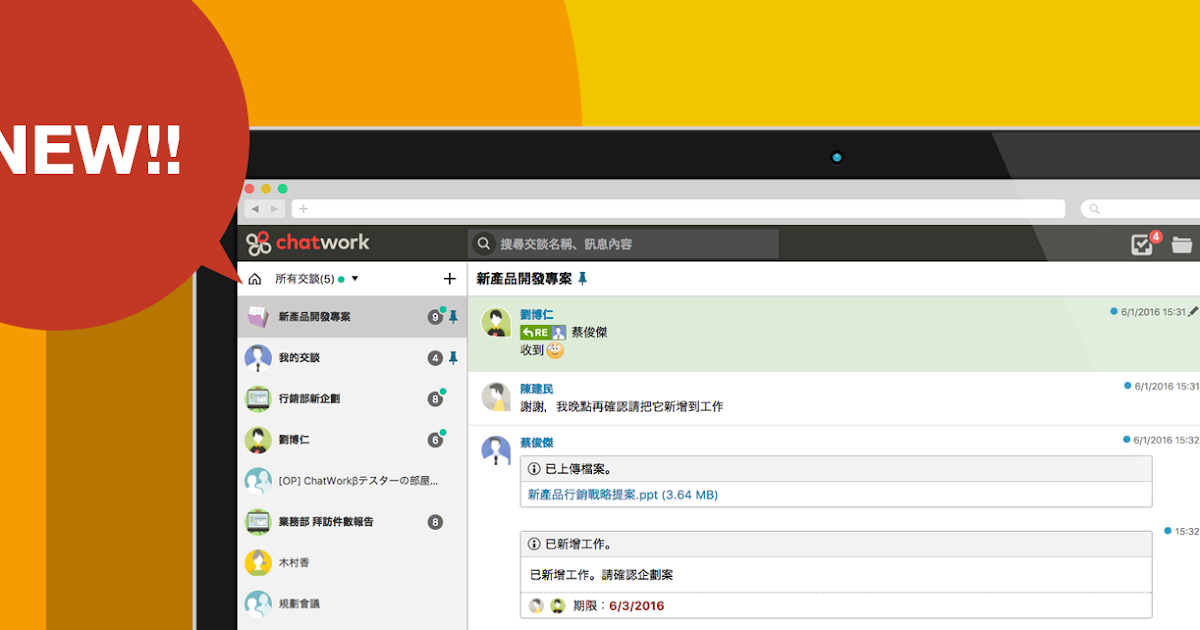Open the 木村香 chat

[297, 563]
